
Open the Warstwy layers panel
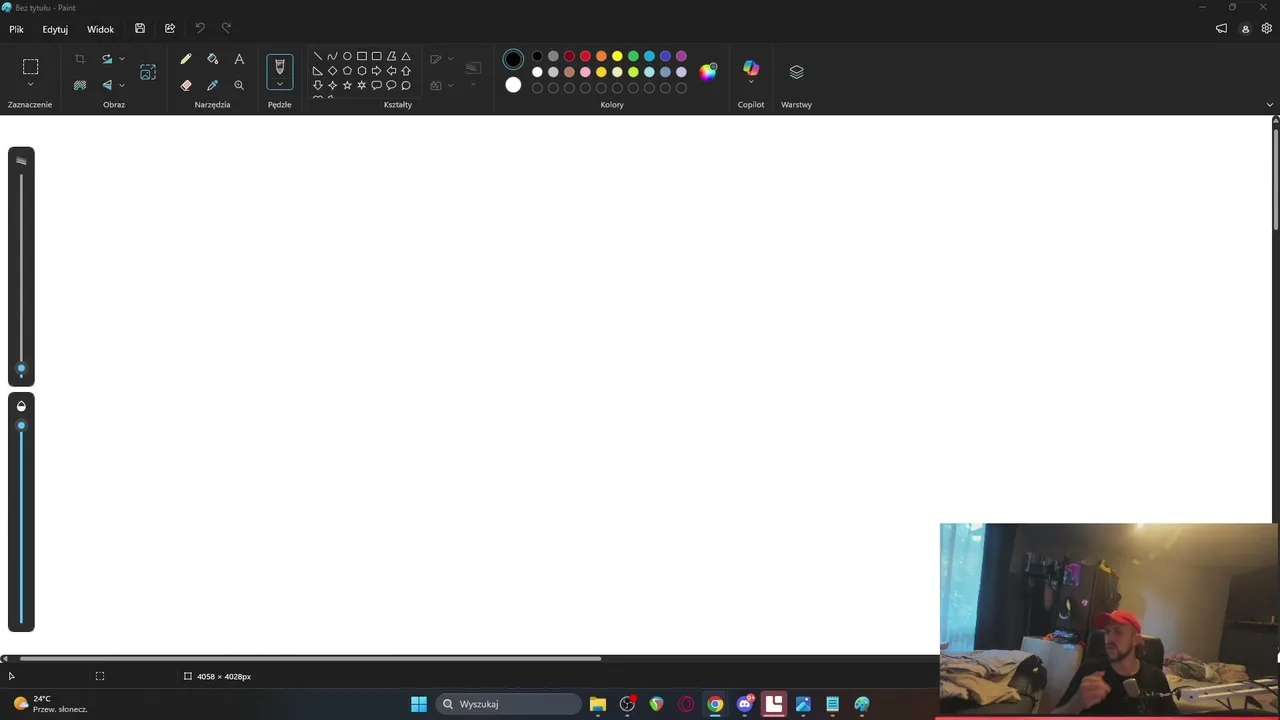coord(796,72)
